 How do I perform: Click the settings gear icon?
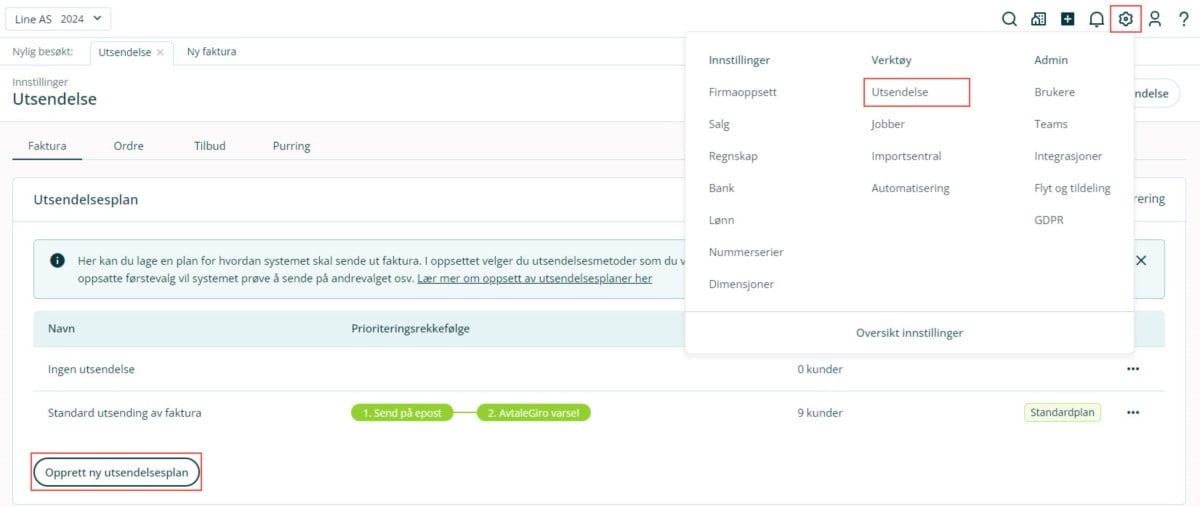1125,19
